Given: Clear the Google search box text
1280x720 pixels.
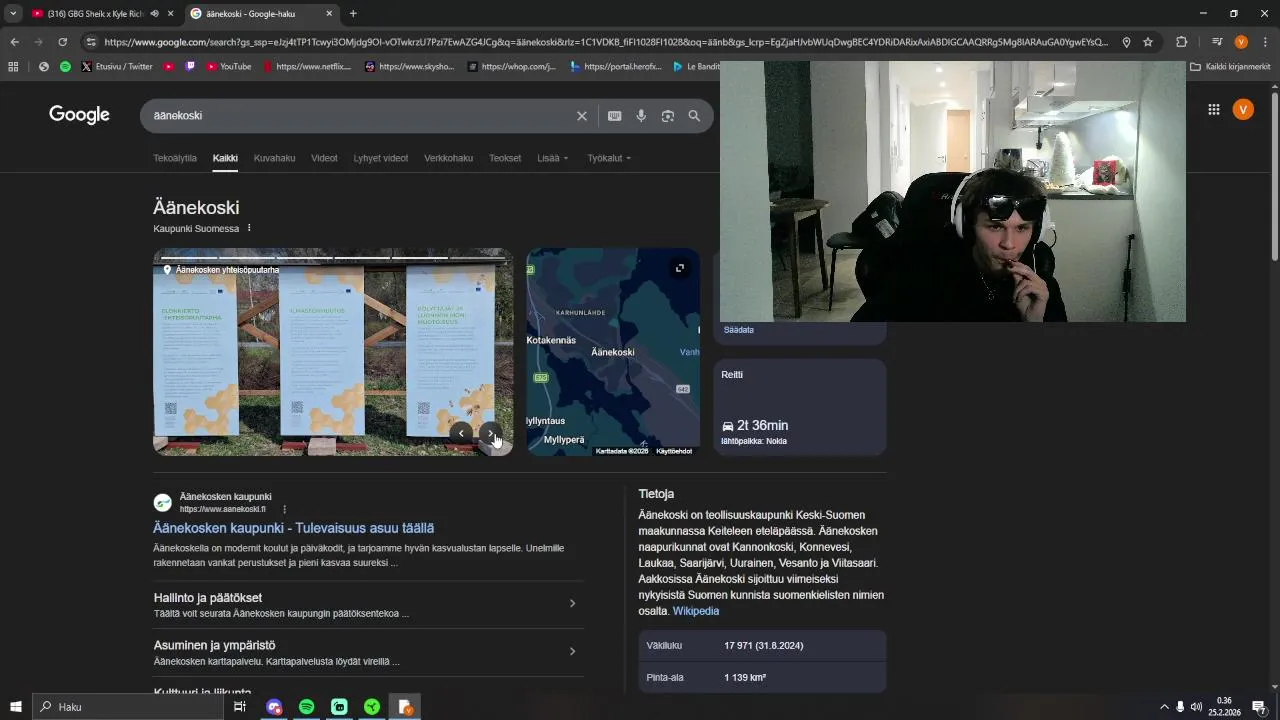Looking at the screenshot, I should coord(581,116).
